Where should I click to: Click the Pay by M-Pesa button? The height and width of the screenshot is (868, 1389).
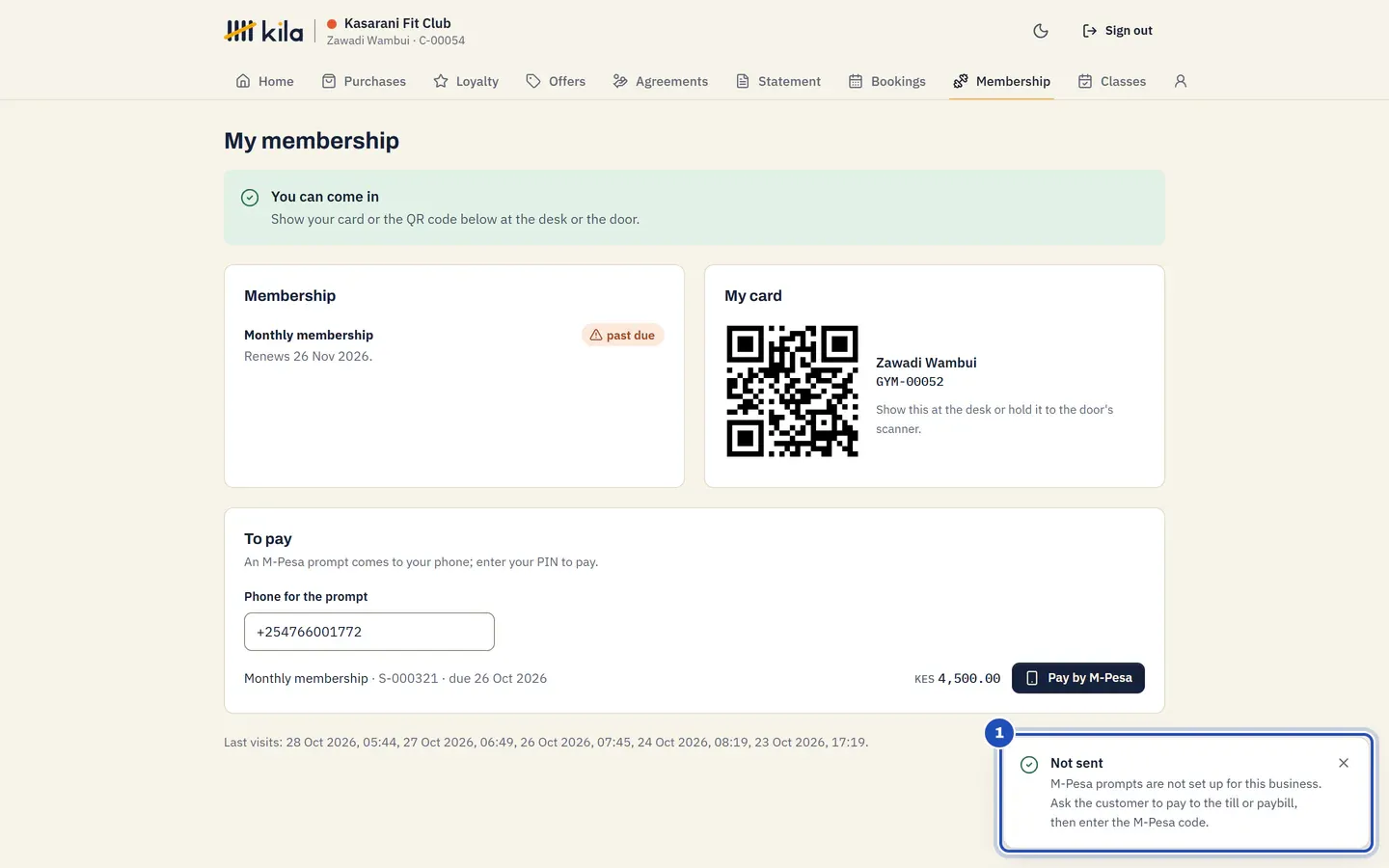click(1078, 678)
